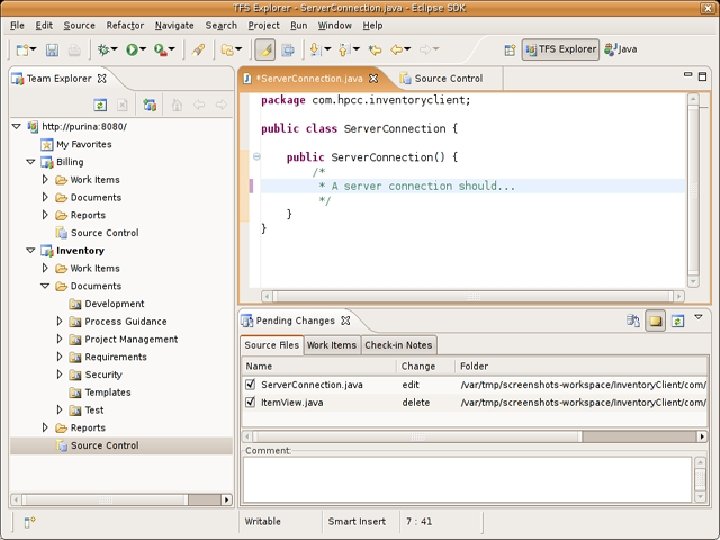Expand the Process Guidance folder
This screenshot has width=720, height=540.
[x=59, y=321]
